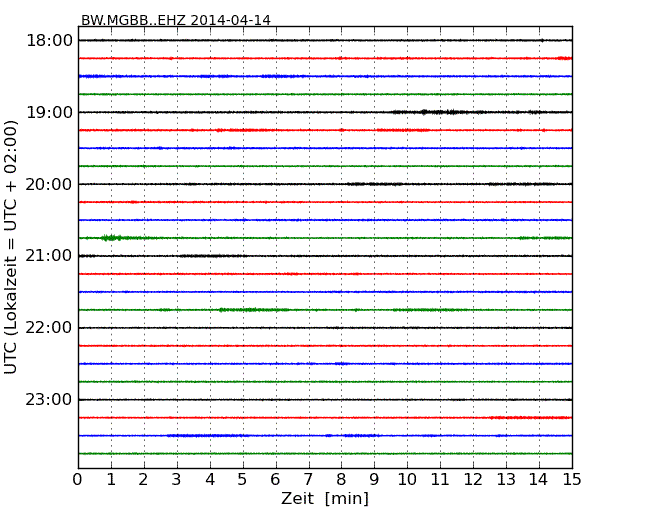Click the 22:00 time label
650x520 pixels.
tap(49, 328)
